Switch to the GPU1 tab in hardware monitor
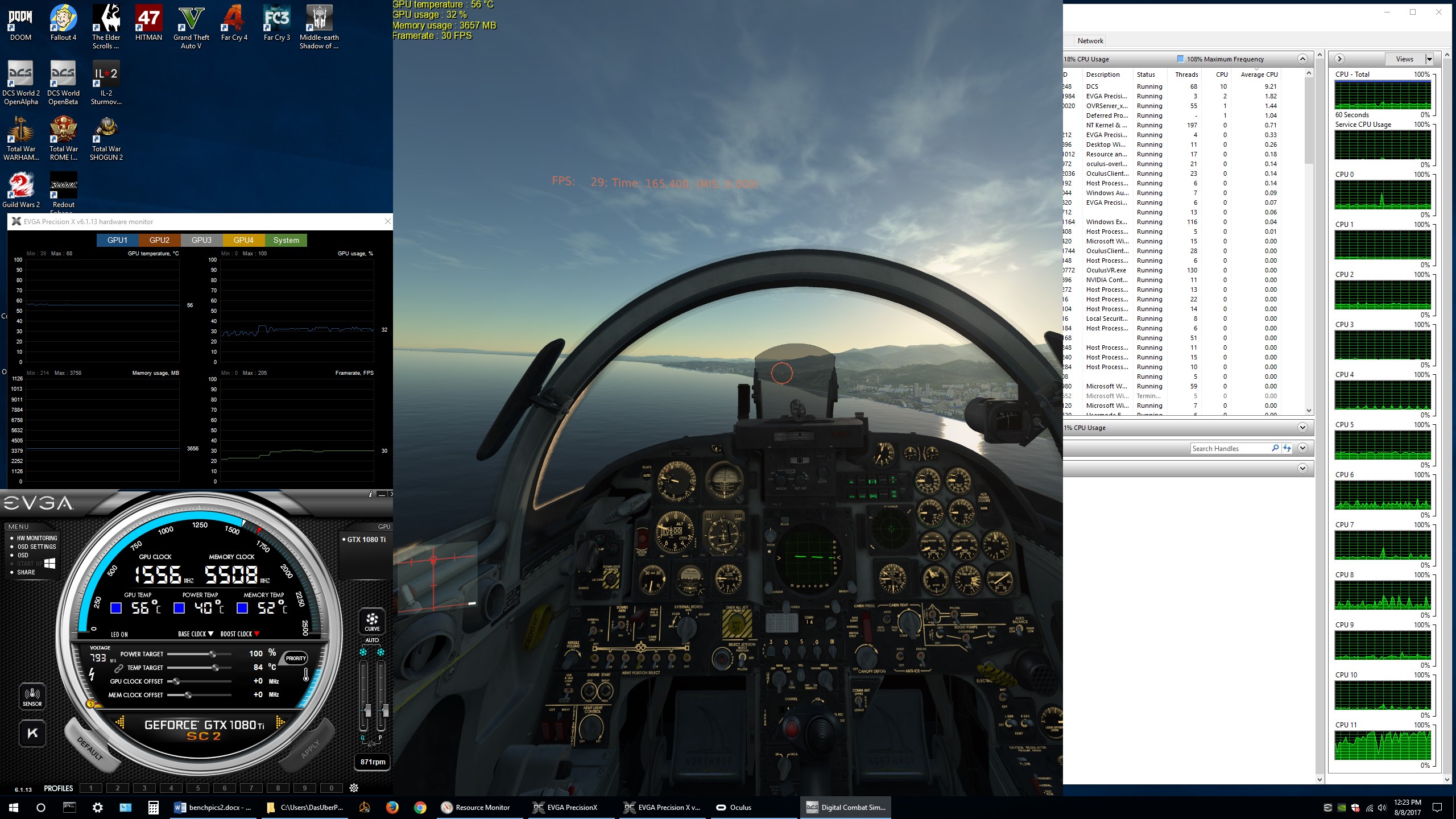The width and height of the screenshot is (1456, 819). tap(118, 240)
